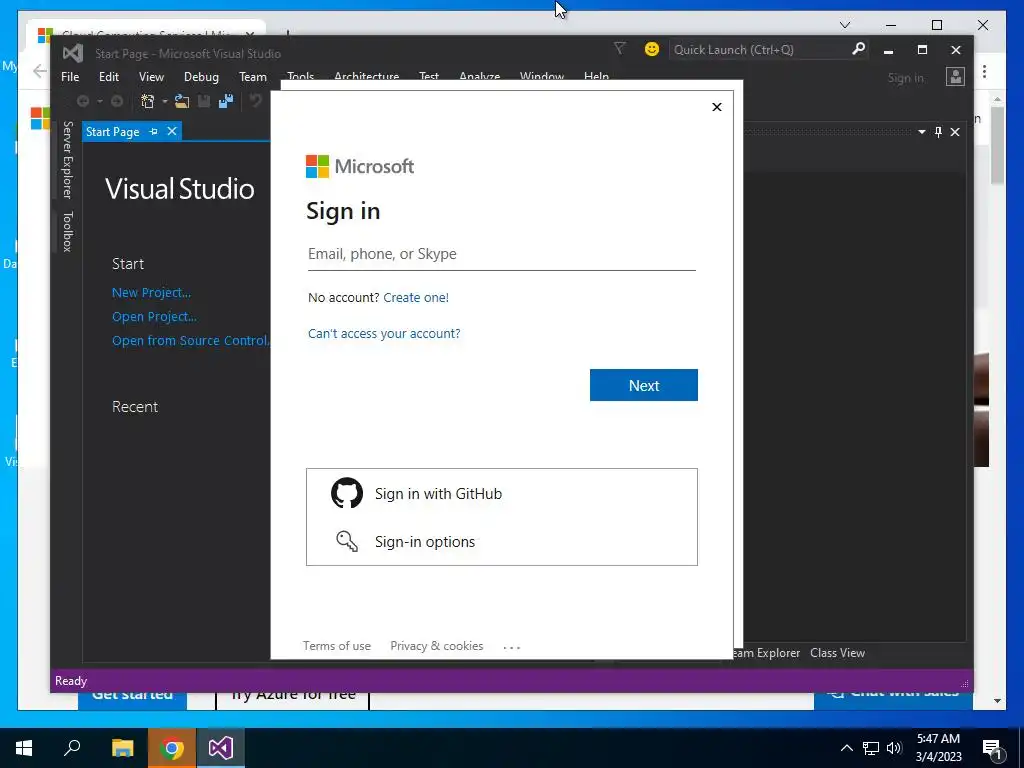This screenshot has height=768, width=1024.
Task: Pin the Start Page tab
Action: [x=153, y=131]
